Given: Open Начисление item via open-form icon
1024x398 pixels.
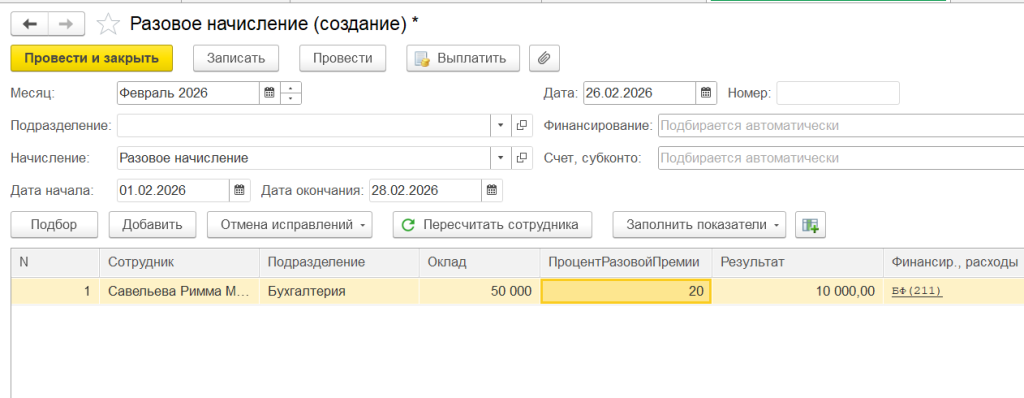Looking at the screenshot, I should click(521, 158).
